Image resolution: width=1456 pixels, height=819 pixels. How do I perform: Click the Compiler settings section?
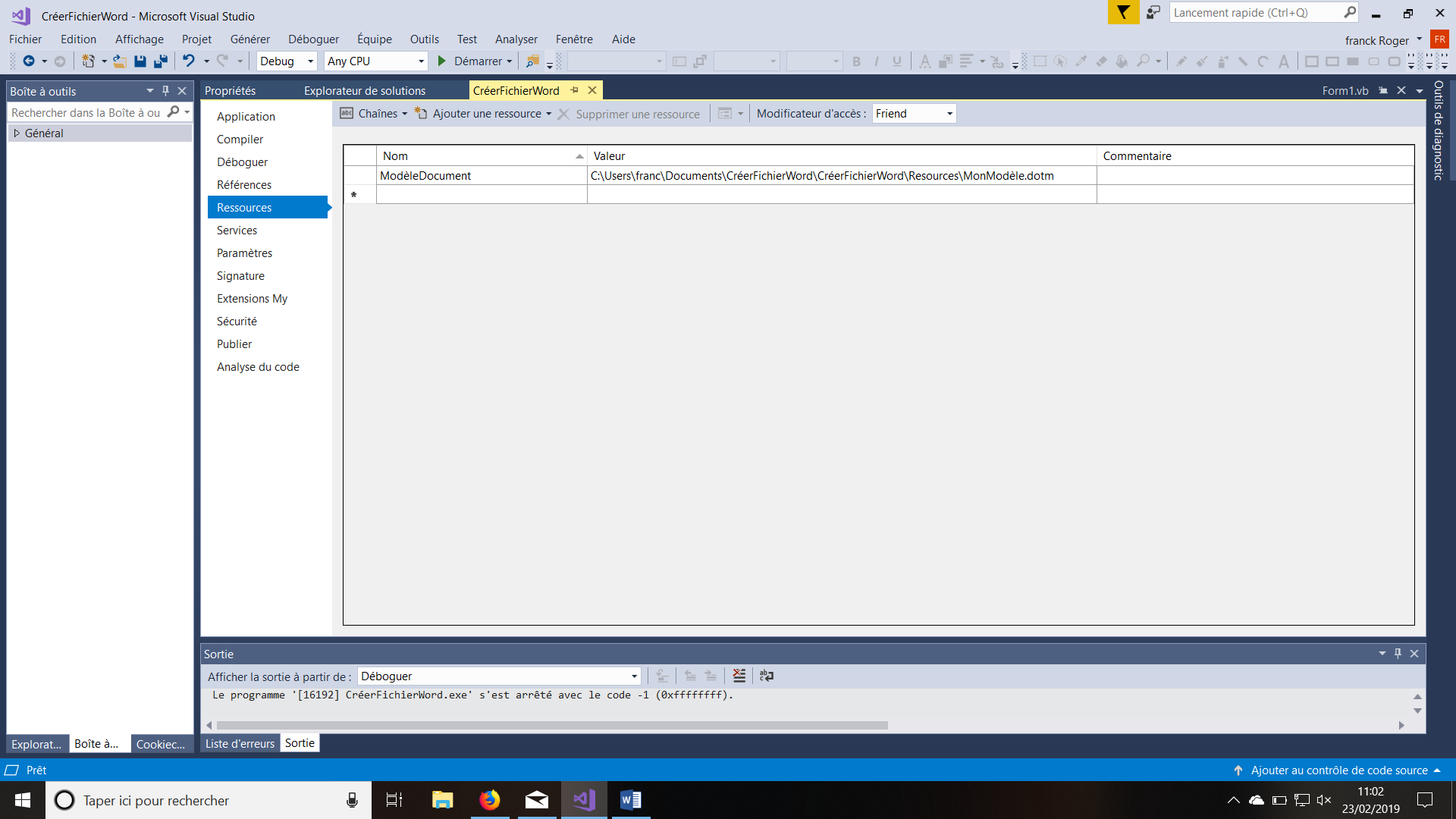pos(240,139)
